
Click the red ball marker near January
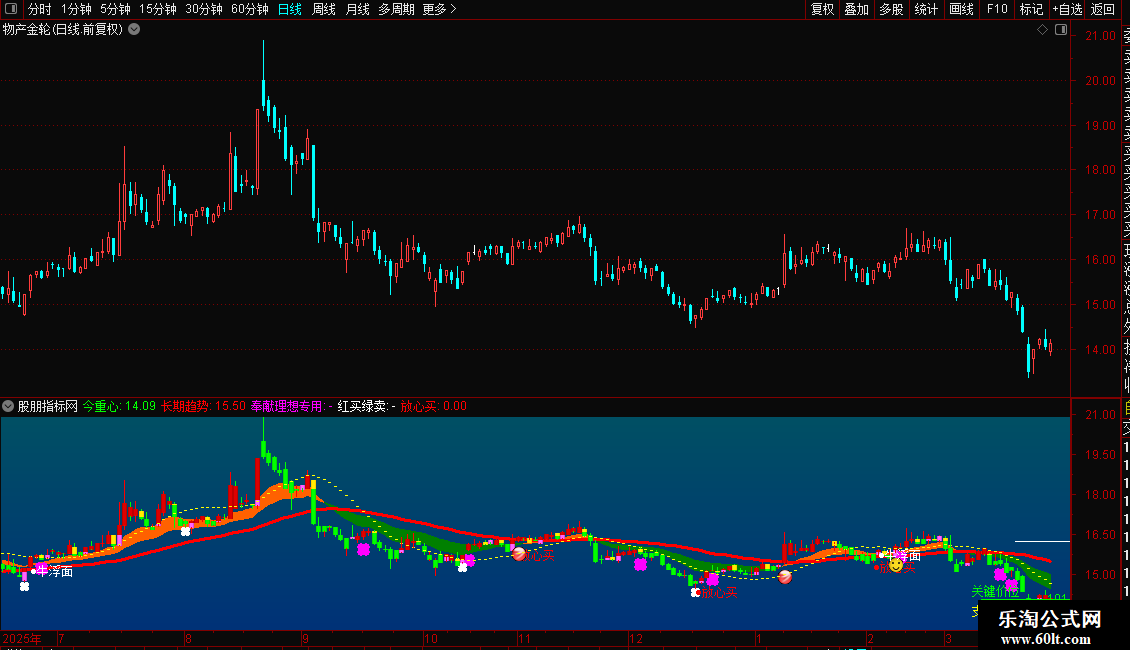(786, 576)
